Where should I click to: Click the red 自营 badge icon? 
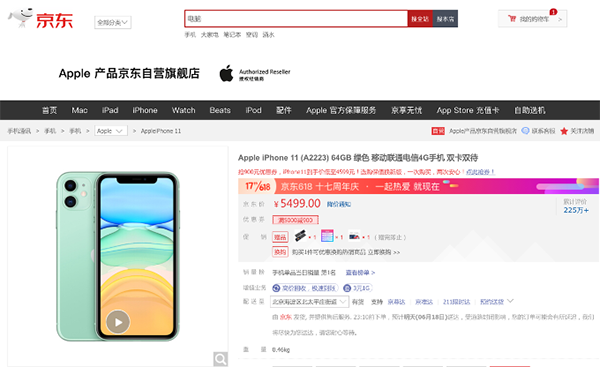coord(438,131)
